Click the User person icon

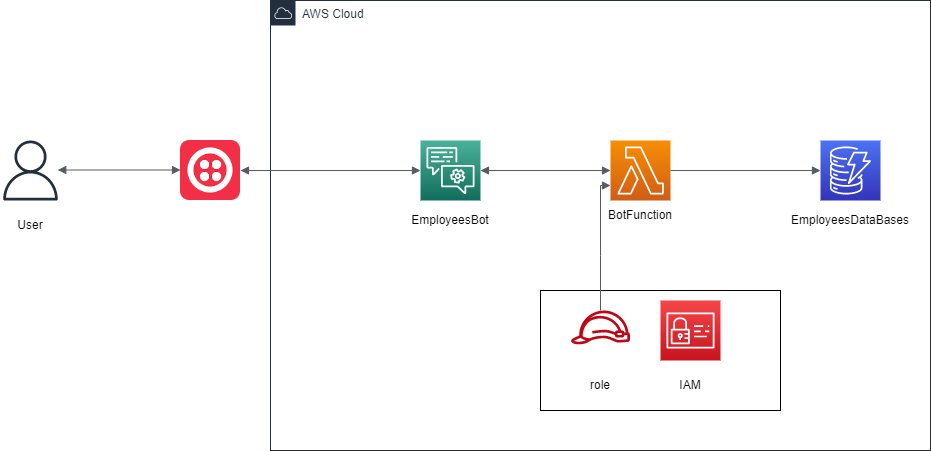(30, 170)
